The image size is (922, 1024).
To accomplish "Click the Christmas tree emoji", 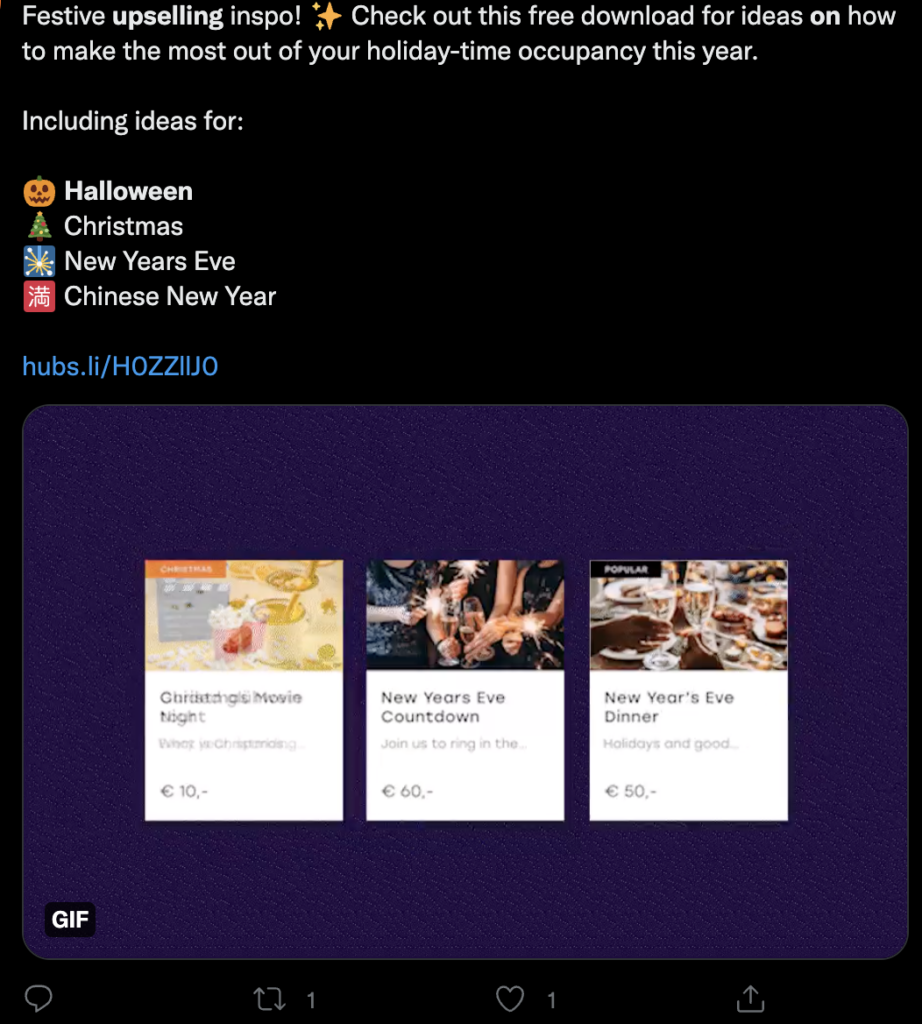I will (x=39, y=226).
